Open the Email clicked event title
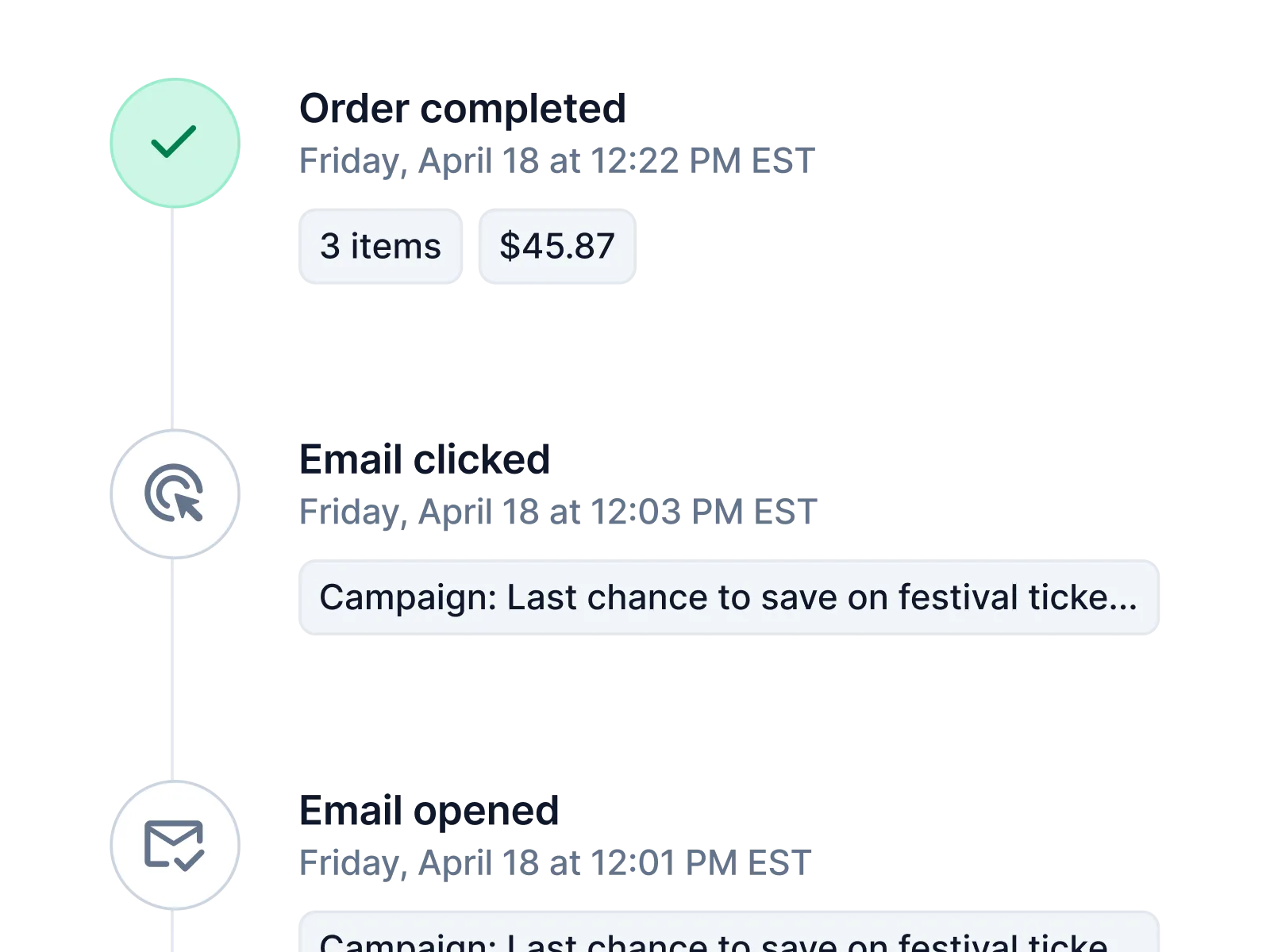1270x952 pixels. 425,459
